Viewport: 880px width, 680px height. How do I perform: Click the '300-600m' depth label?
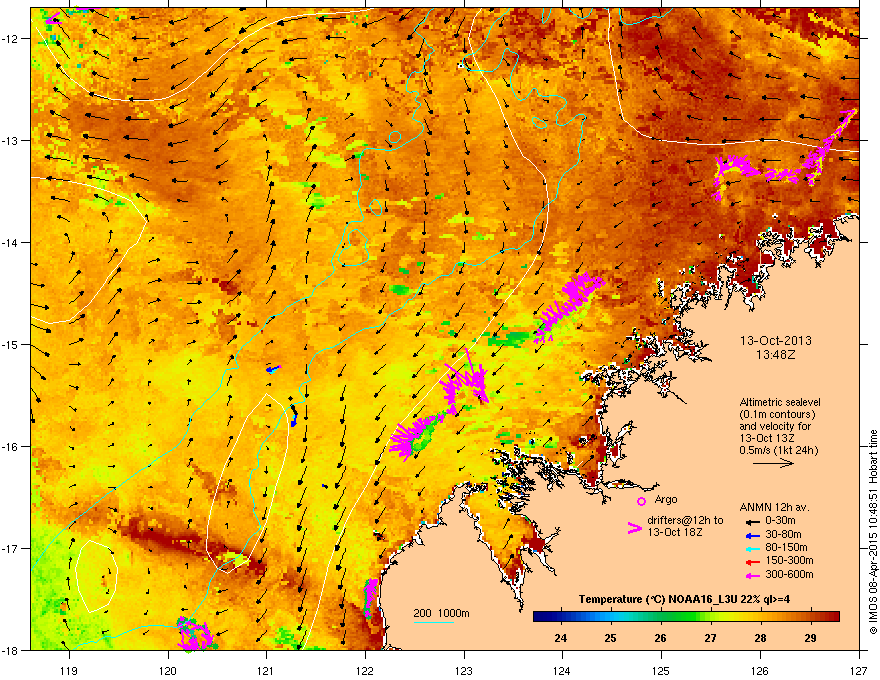[789, 574]
